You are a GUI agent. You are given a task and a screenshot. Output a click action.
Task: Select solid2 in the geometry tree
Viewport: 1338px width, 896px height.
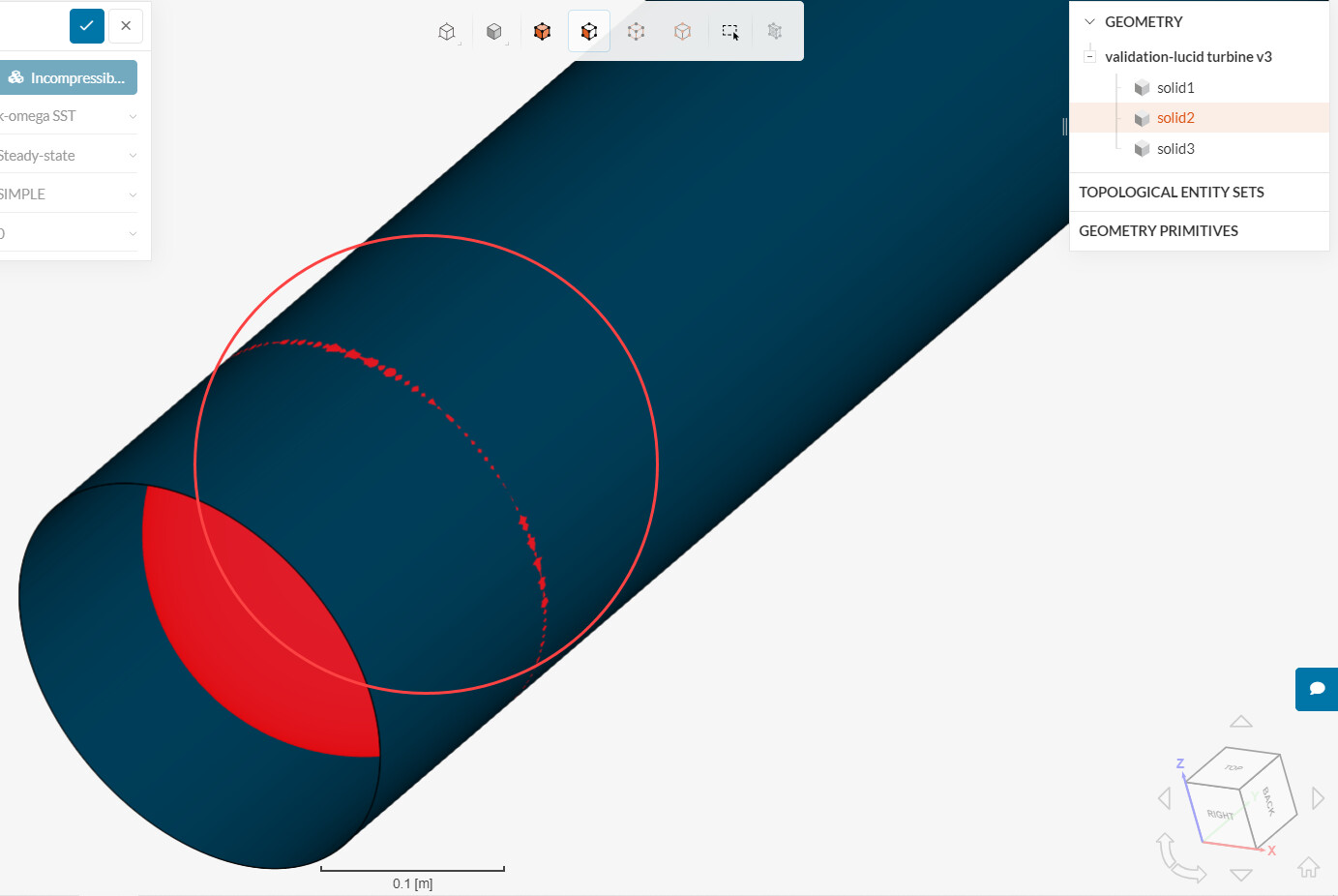point(1175,117)
